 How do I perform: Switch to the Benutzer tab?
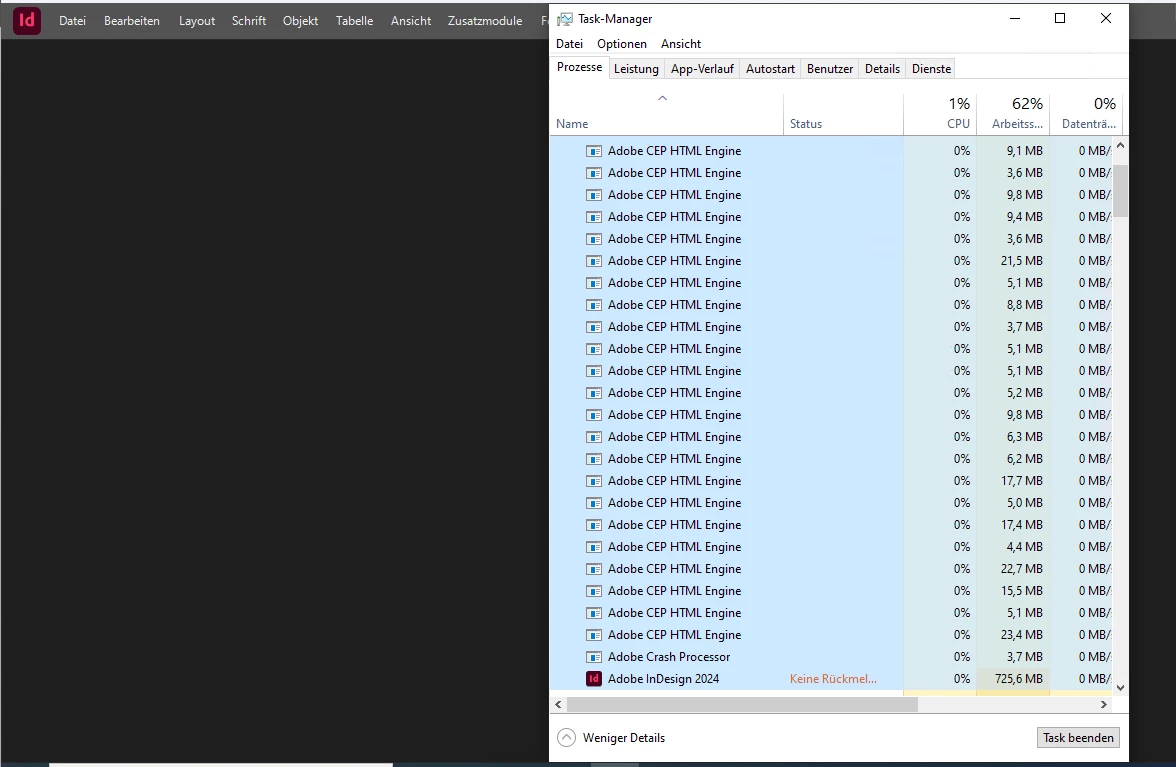(x=830, y=69)
